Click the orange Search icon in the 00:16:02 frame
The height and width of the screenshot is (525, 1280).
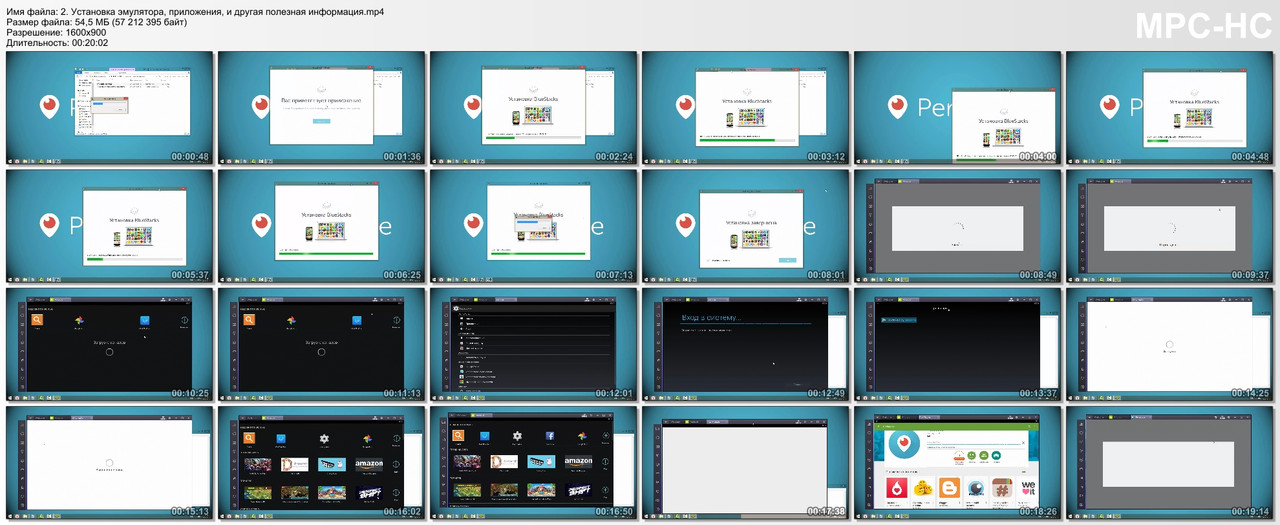[x=249, y=437]
